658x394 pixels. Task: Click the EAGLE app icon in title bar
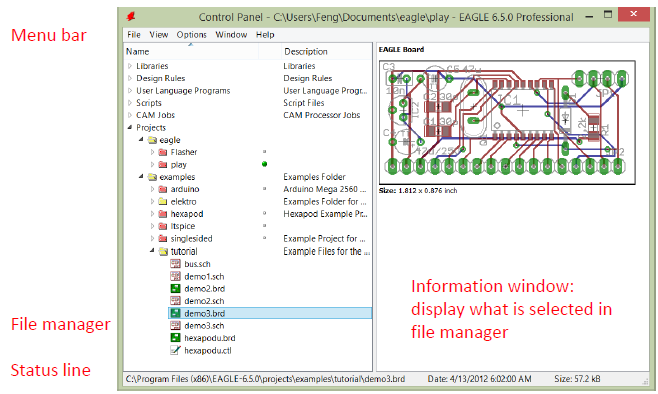point(131,16)
